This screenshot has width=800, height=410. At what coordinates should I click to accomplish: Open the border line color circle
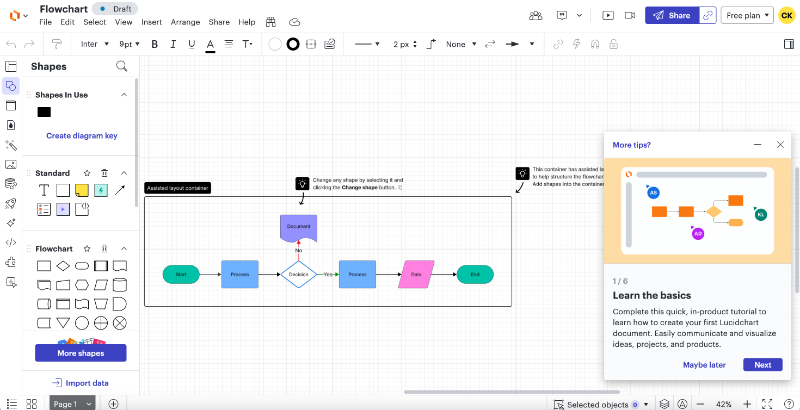tap(293, 44)
